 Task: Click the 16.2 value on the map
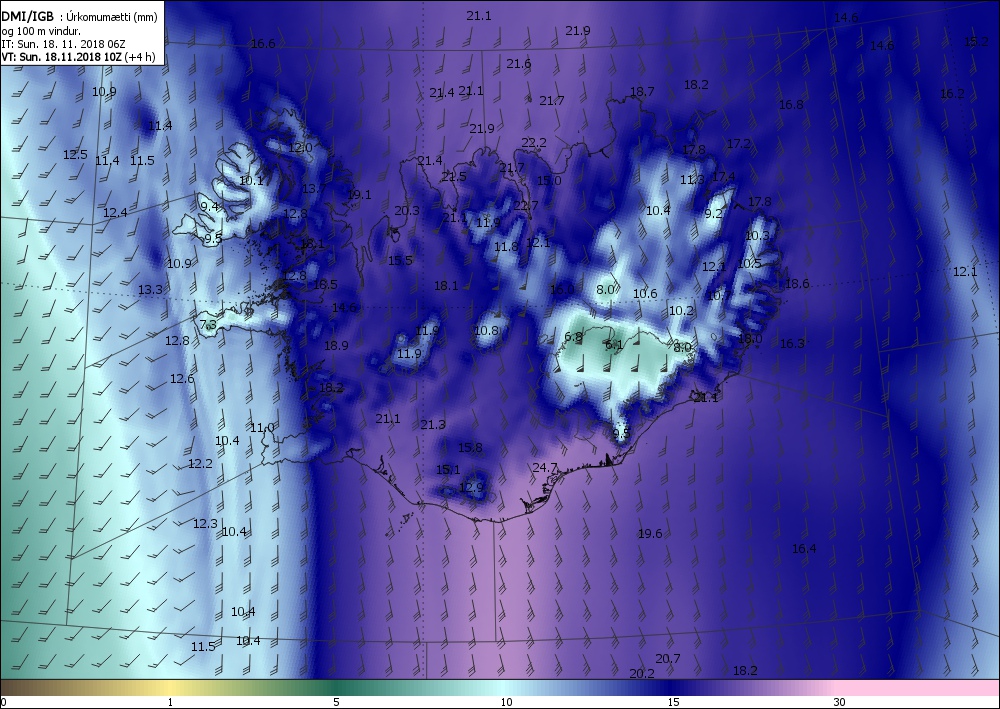[x=952, y=94]
